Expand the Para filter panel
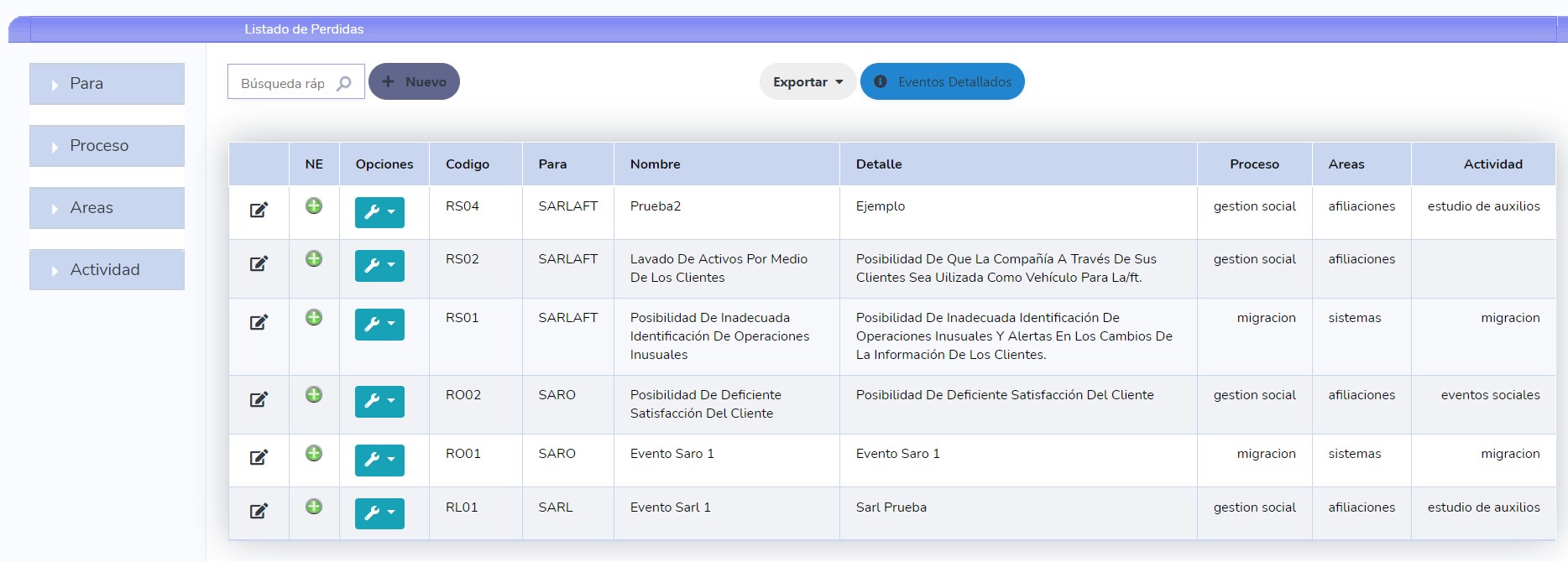The height and width of the screenshot is (562, 1568). coord(107,84)
